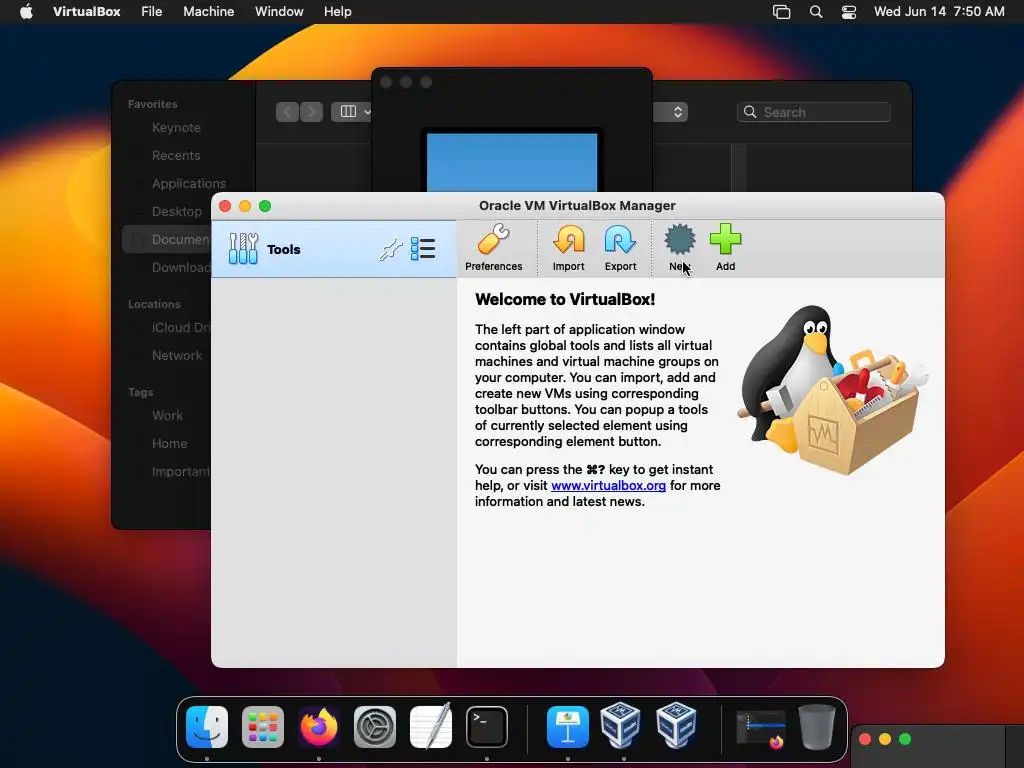Click the second VirtualBox cube Dock icon

click(676, 725)
